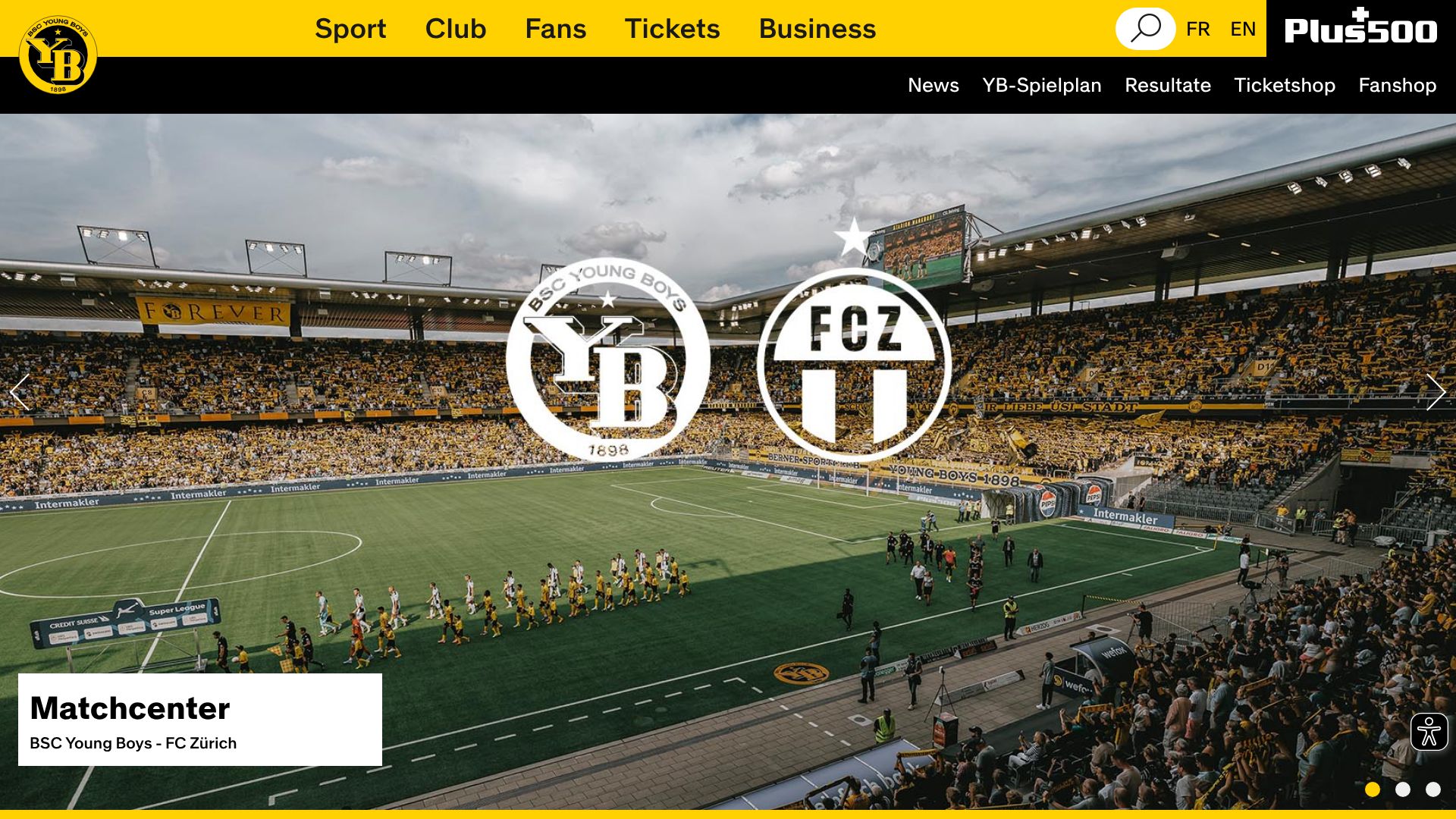Expand the Fans main menu
This screenshot has width=1456, height=819.
[x=556, y=29]
